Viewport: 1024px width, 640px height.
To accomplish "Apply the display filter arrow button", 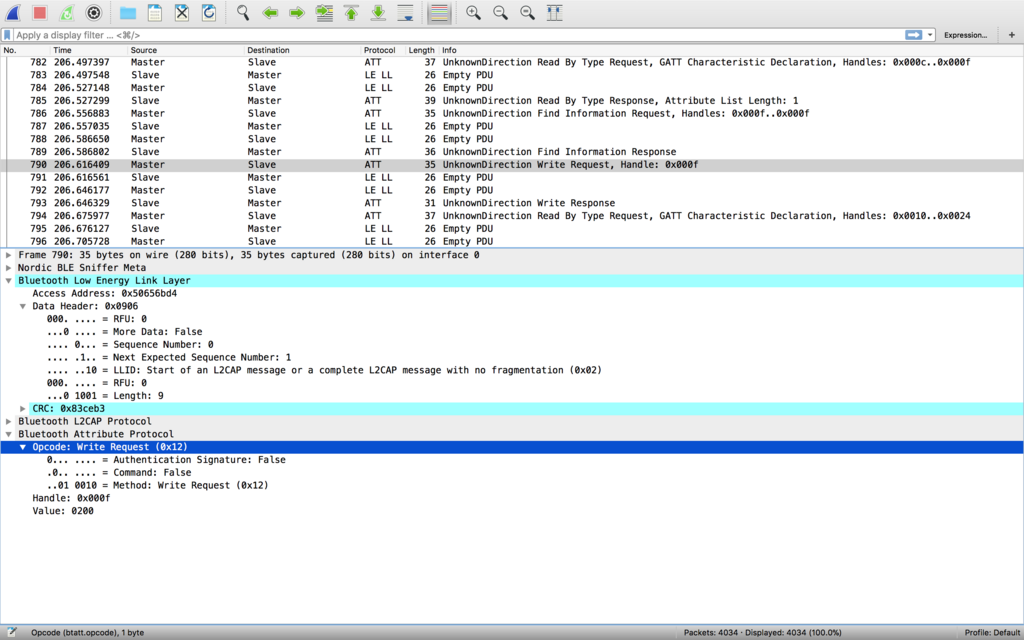I will click(914, 35).
